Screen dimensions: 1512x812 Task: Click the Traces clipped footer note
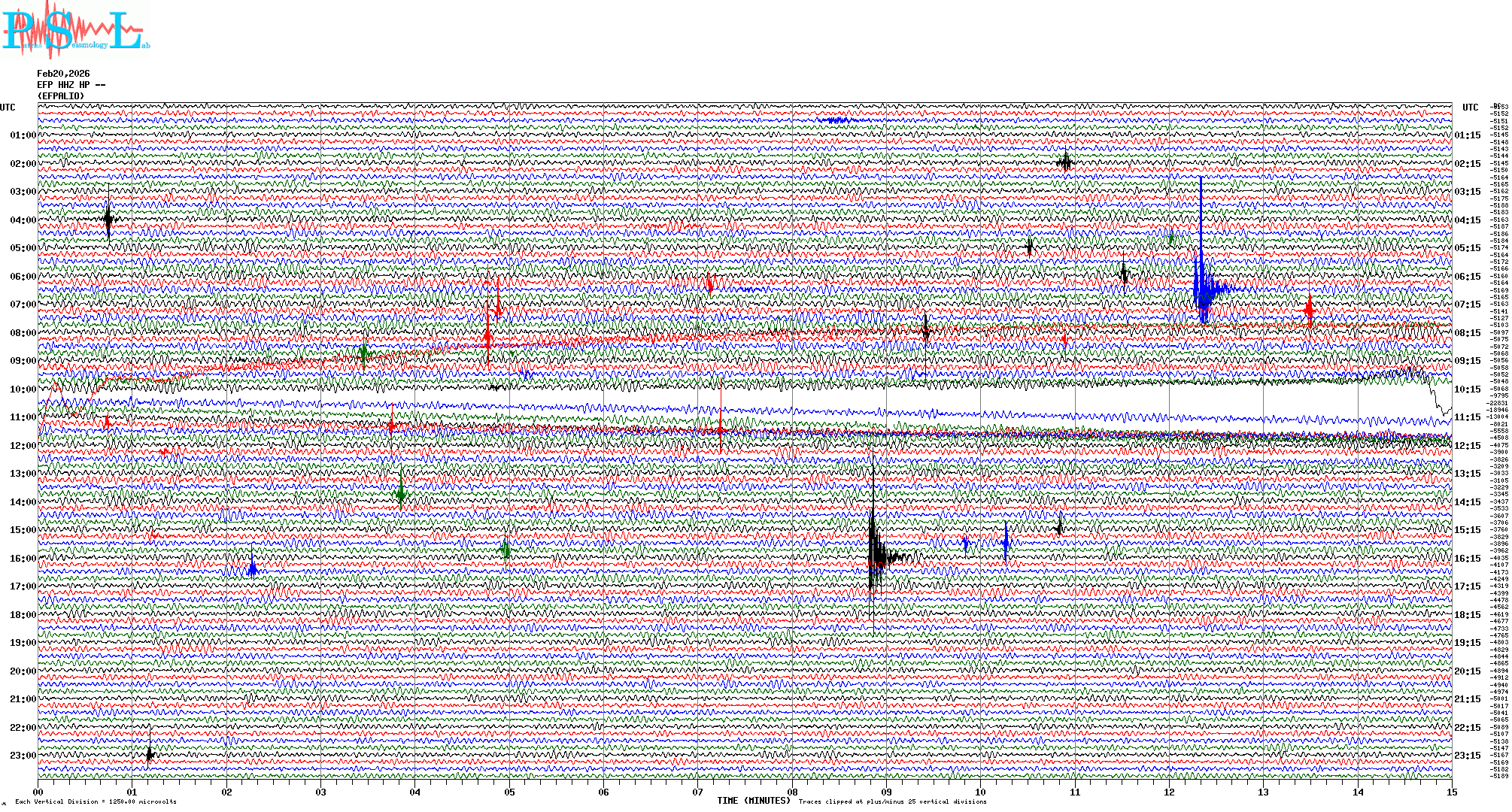tap(892, 801)
